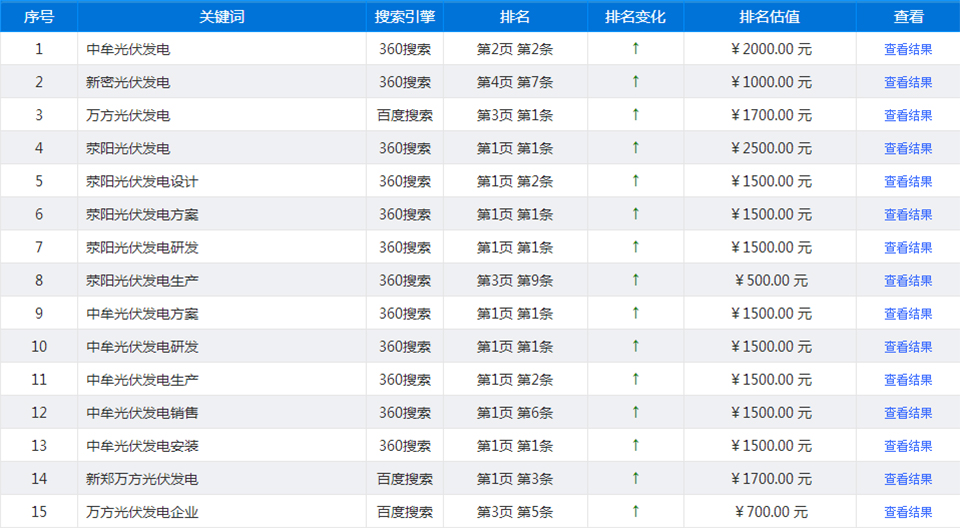Click ranking 第3页 第5条

(x=515, y=512)
